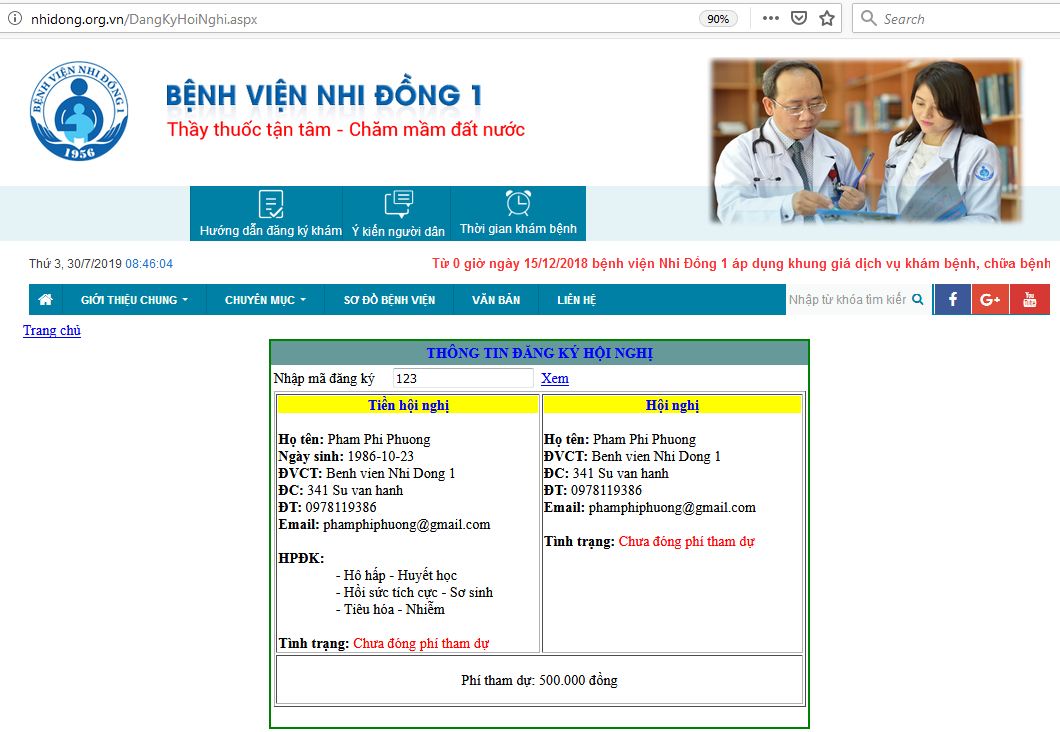Click the Tiền hội nghị column header

408,405
